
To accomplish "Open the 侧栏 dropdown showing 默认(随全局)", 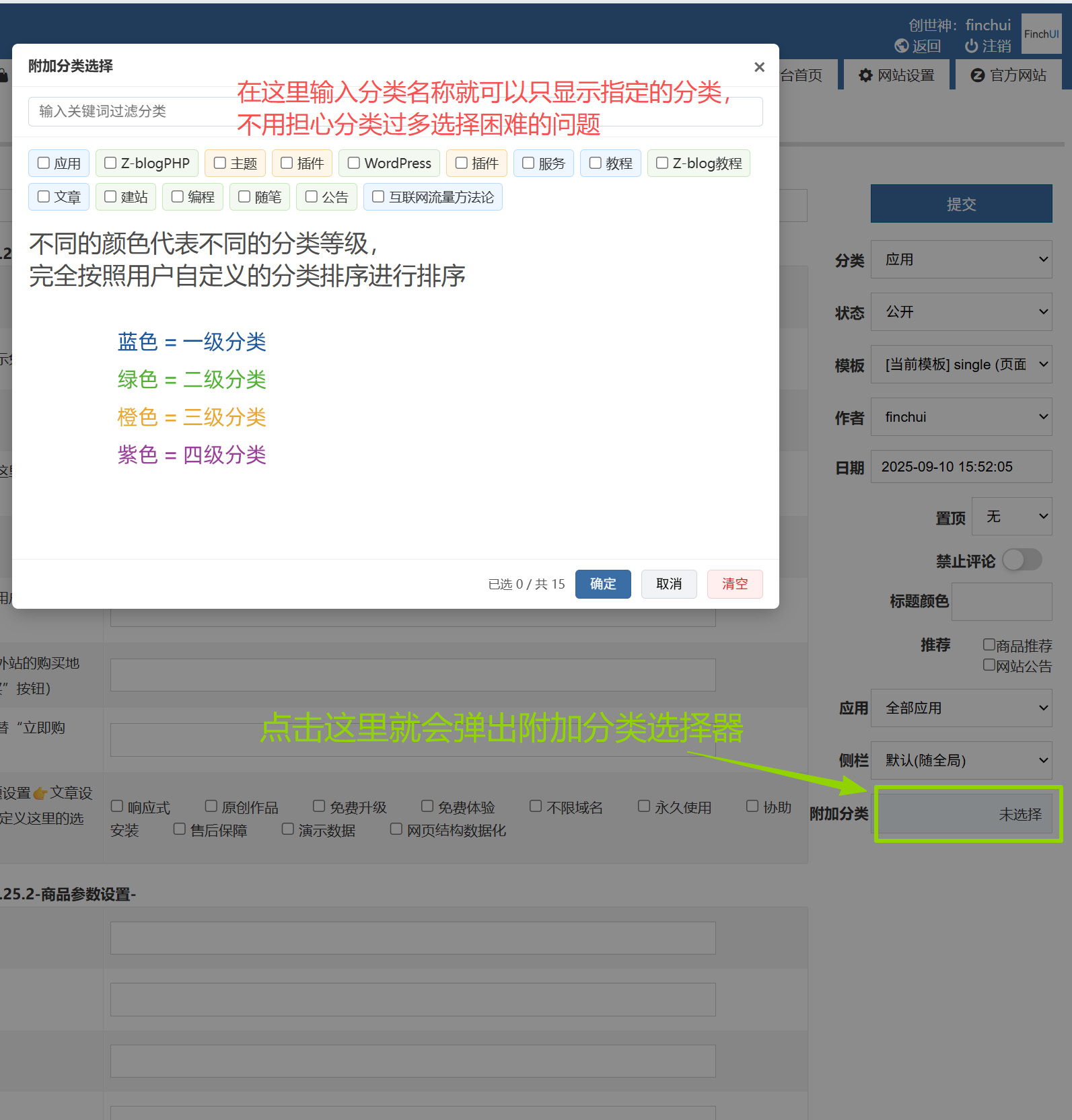I will coord(961,761).
